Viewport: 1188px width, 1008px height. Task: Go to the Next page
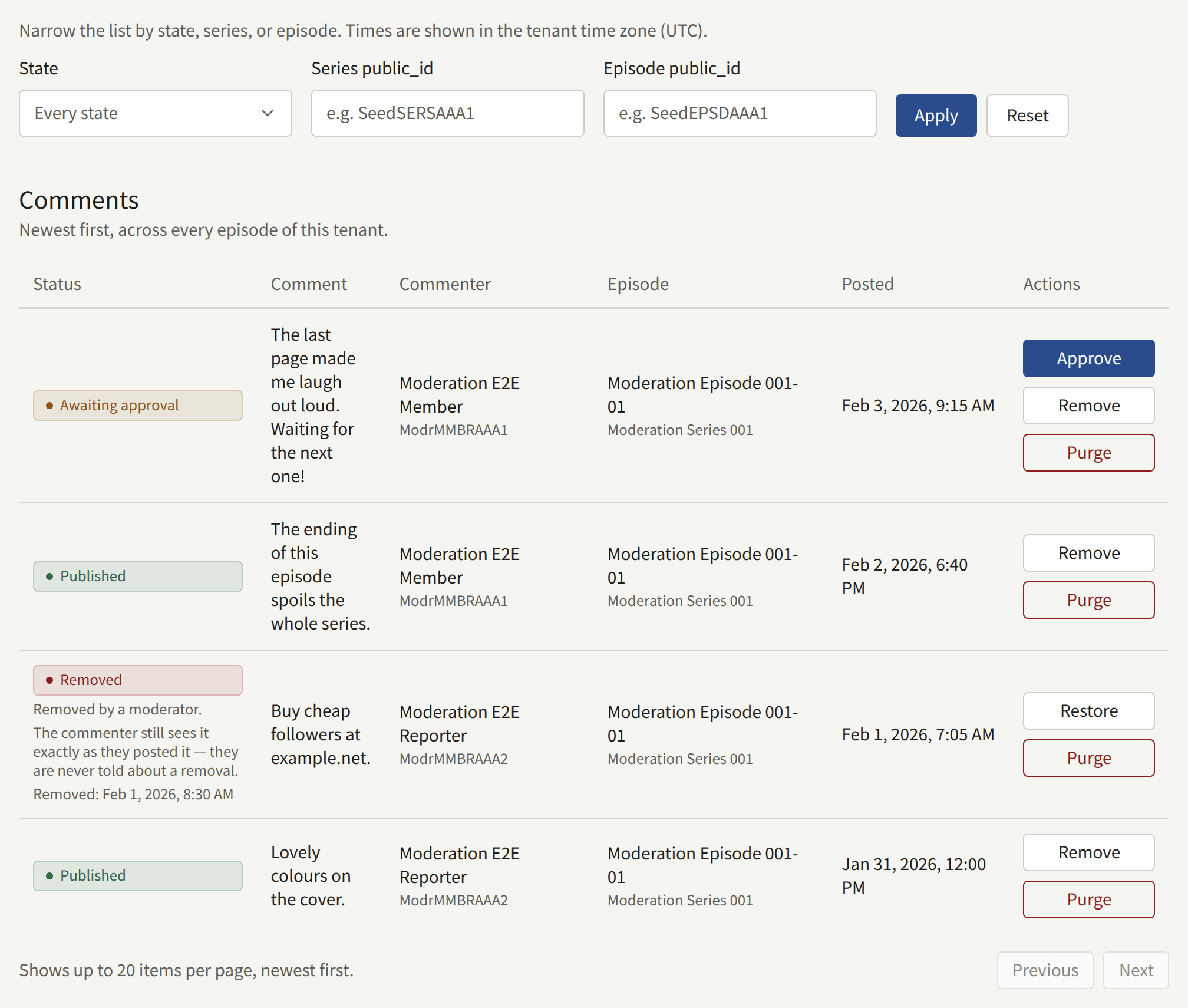pos(1136,970)
